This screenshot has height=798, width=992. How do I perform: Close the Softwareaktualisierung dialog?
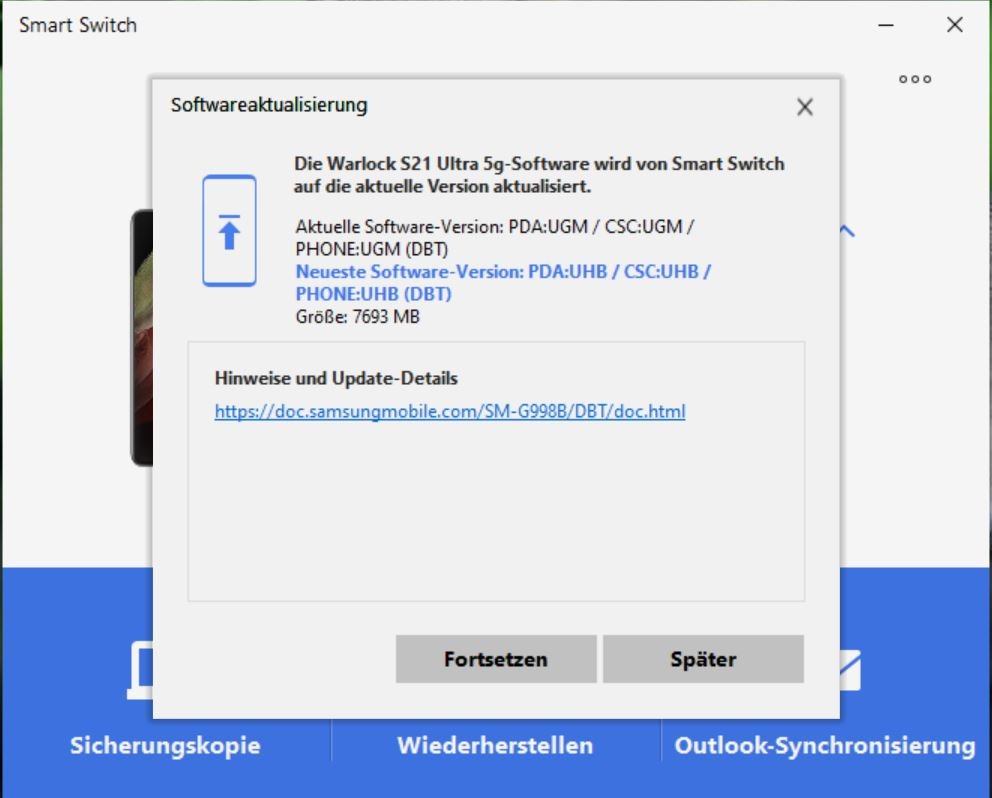[805, 107]
